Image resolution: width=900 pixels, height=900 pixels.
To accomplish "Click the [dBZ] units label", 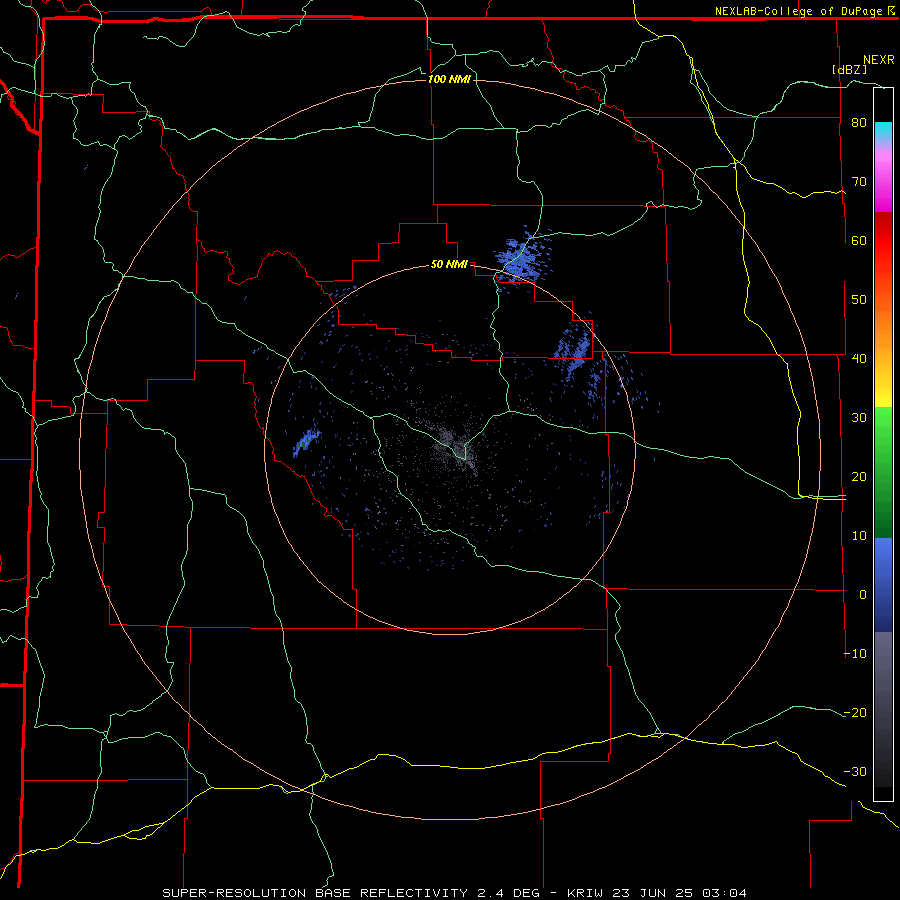I will click(849, 69).
